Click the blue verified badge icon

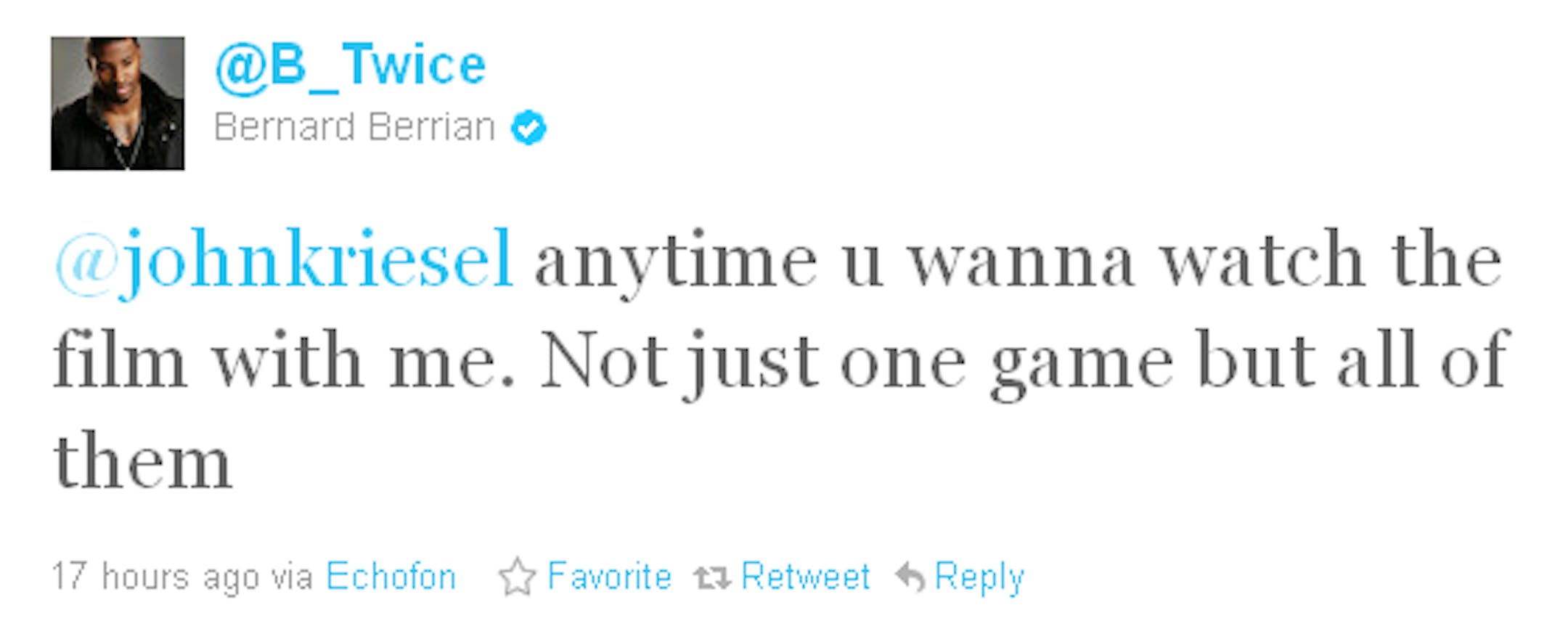pyautogui.click(x=528, y=128)
